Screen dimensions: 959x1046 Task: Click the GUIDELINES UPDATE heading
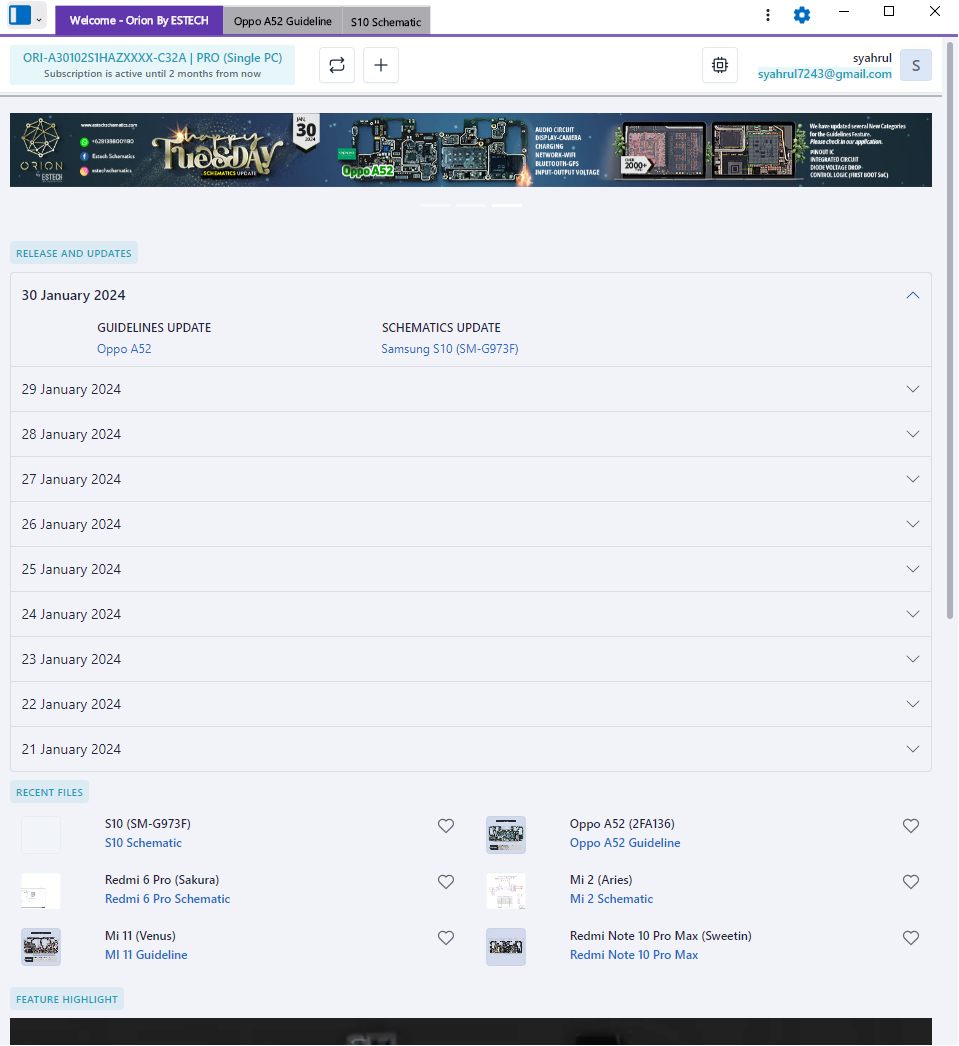click(154, 328)
